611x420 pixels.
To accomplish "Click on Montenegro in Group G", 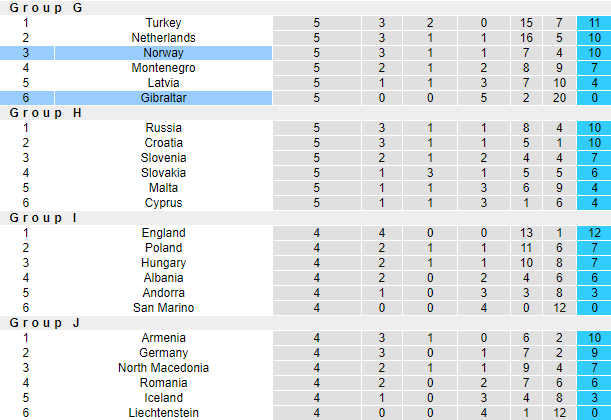I will point(163,68).
